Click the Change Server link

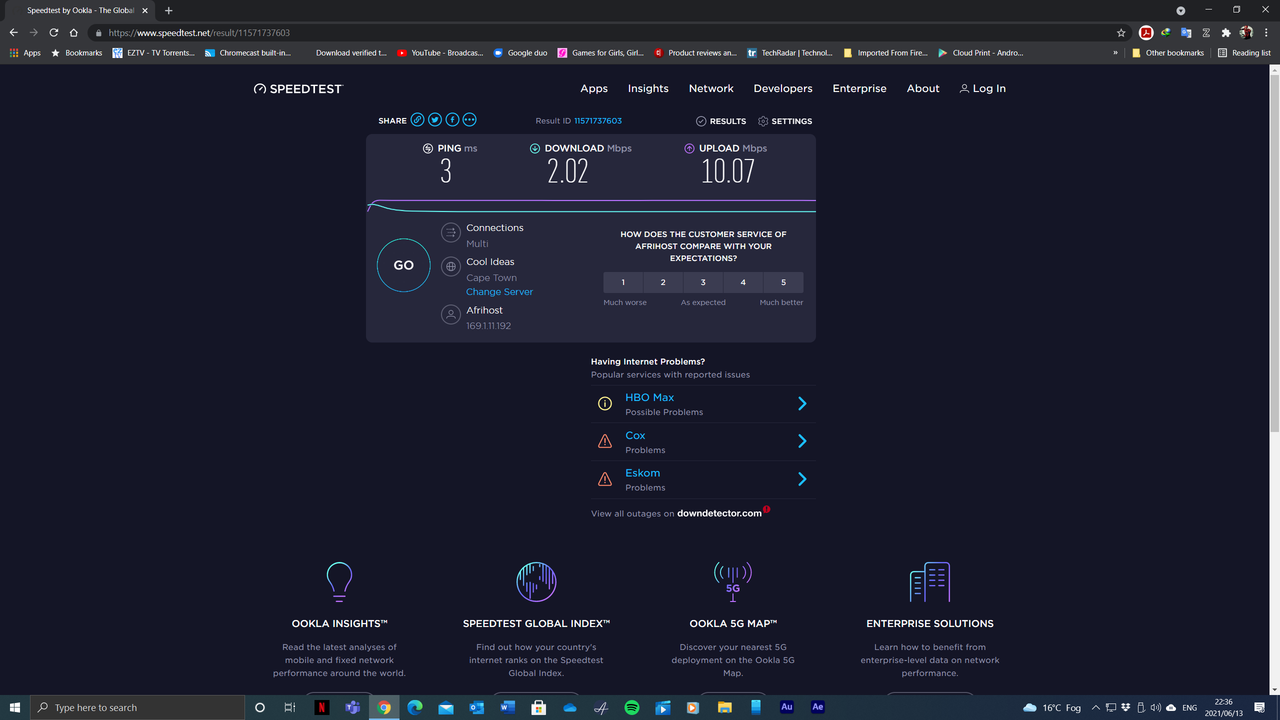pos(499,292)
